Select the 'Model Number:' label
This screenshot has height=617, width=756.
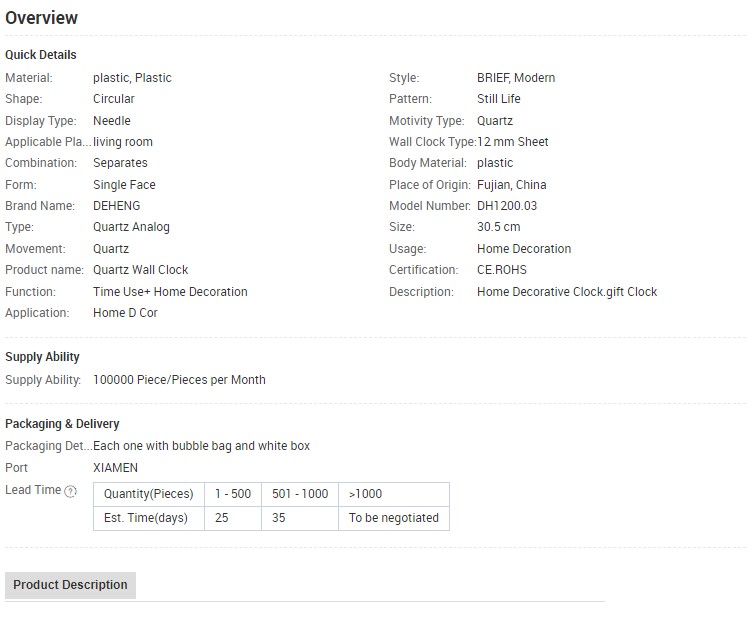430,206
